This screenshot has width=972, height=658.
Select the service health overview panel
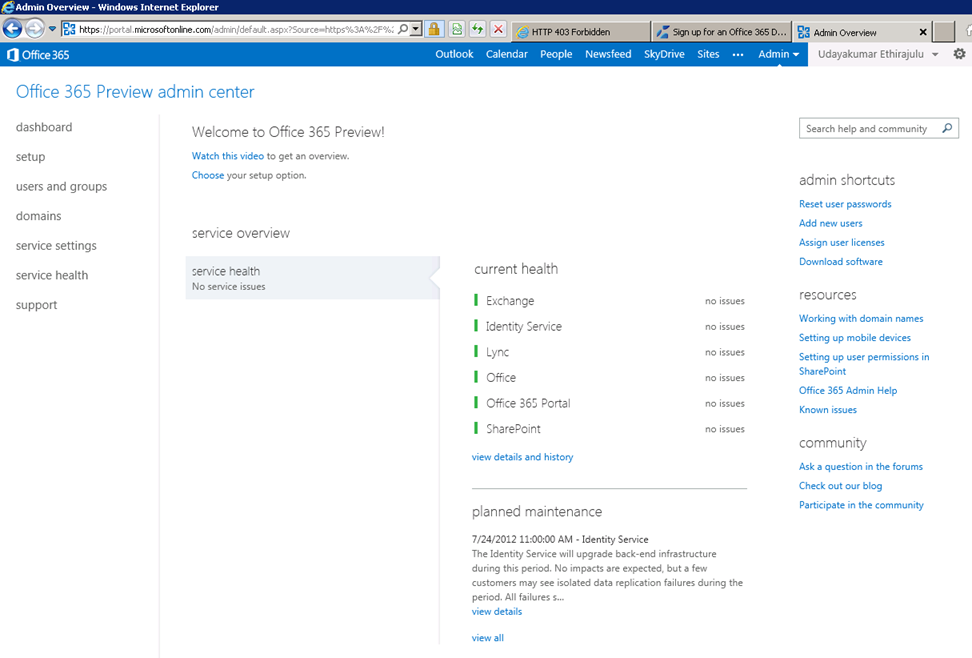[x=312, y=278]
